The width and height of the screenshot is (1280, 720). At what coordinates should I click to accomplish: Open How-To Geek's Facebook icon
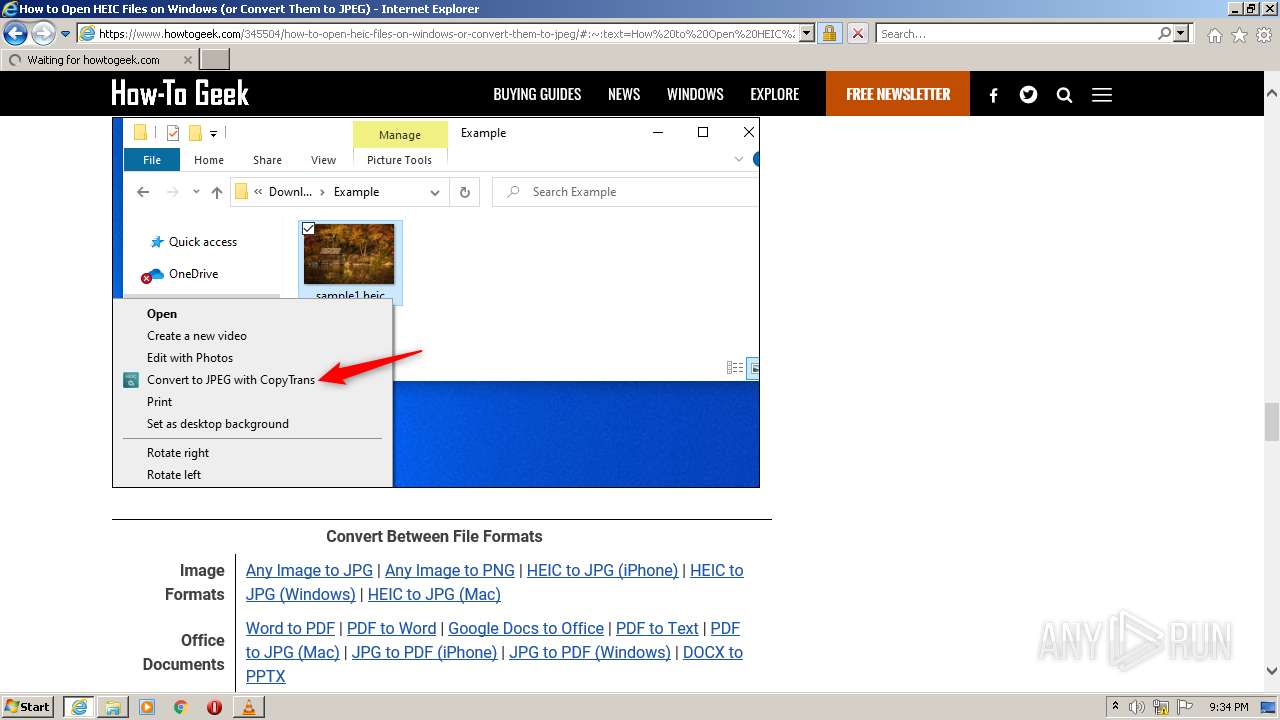[993, 95]
